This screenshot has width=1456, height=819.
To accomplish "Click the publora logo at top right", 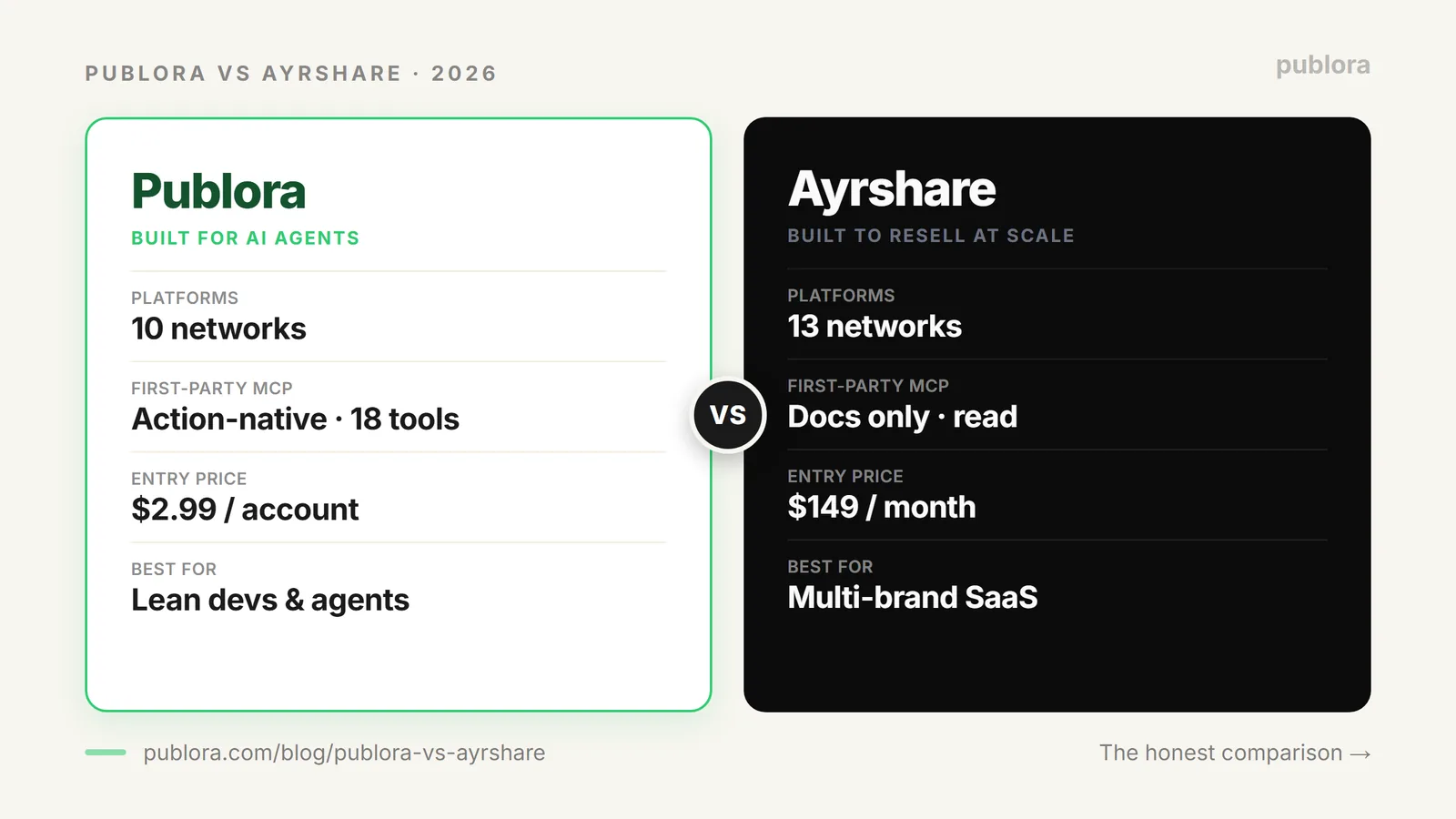I will coord(1322,66).
